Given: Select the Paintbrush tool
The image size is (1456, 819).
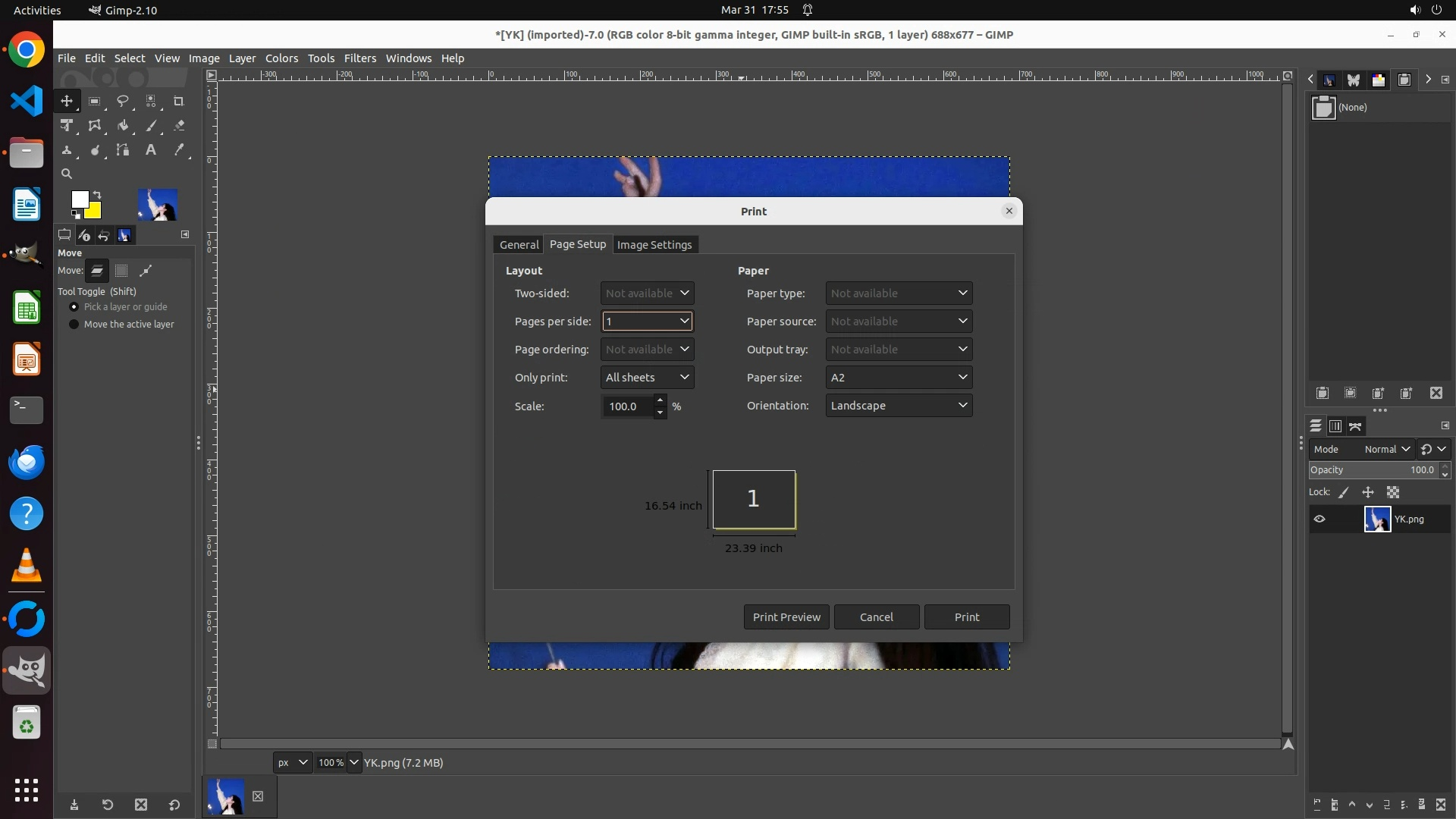Looking at the screenshot, I should point(151,126).
